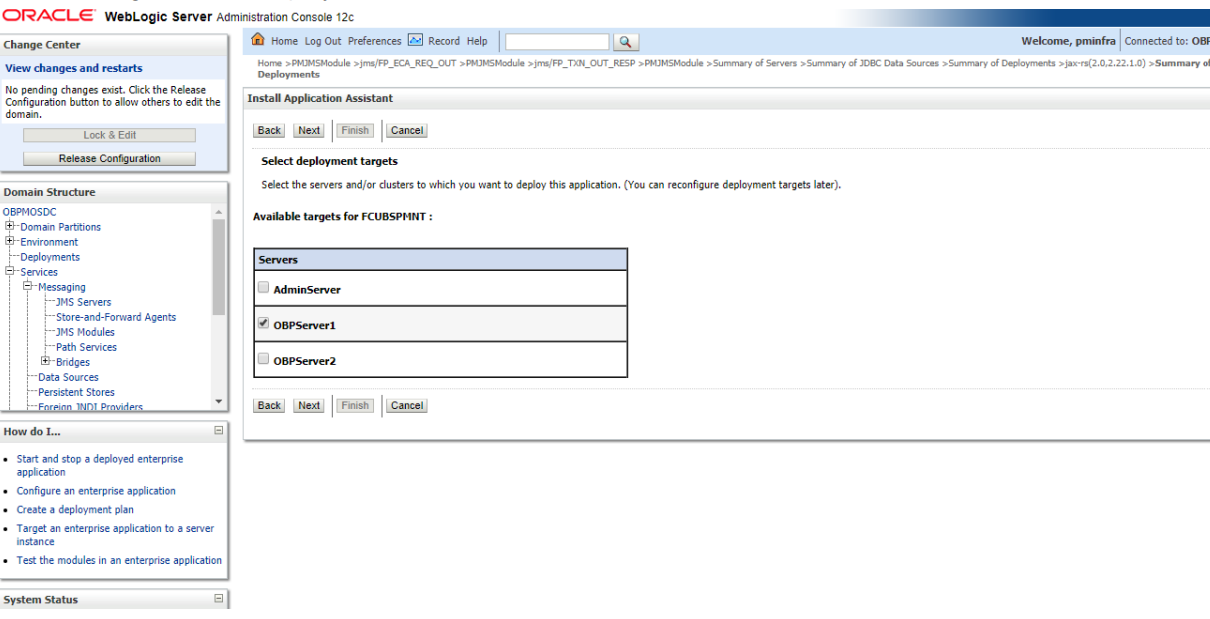1210x619 pixels.
Task: Click the search magnifier button
Action: [x=626, y=42]
